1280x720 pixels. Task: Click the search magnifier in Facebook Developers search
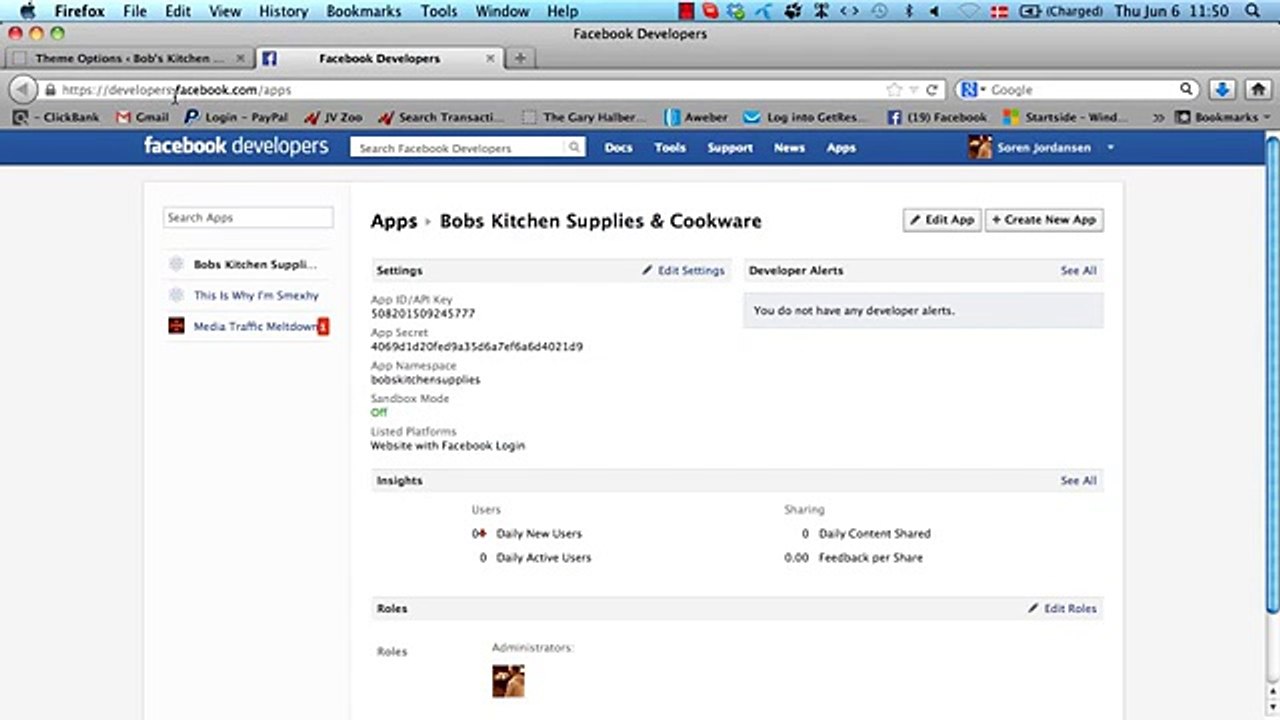(574, 148)
